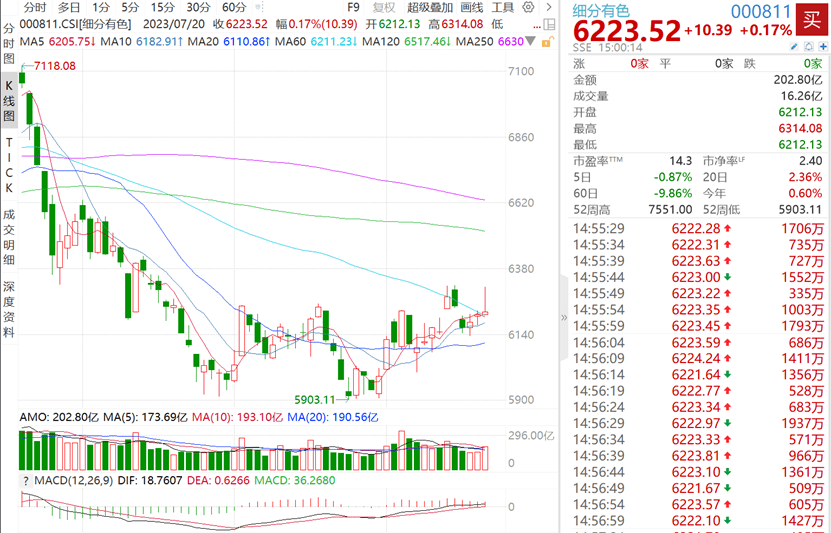Click the 14:55:29 tick row
Viewport: 831px width, 533px height.
(698, 229)
